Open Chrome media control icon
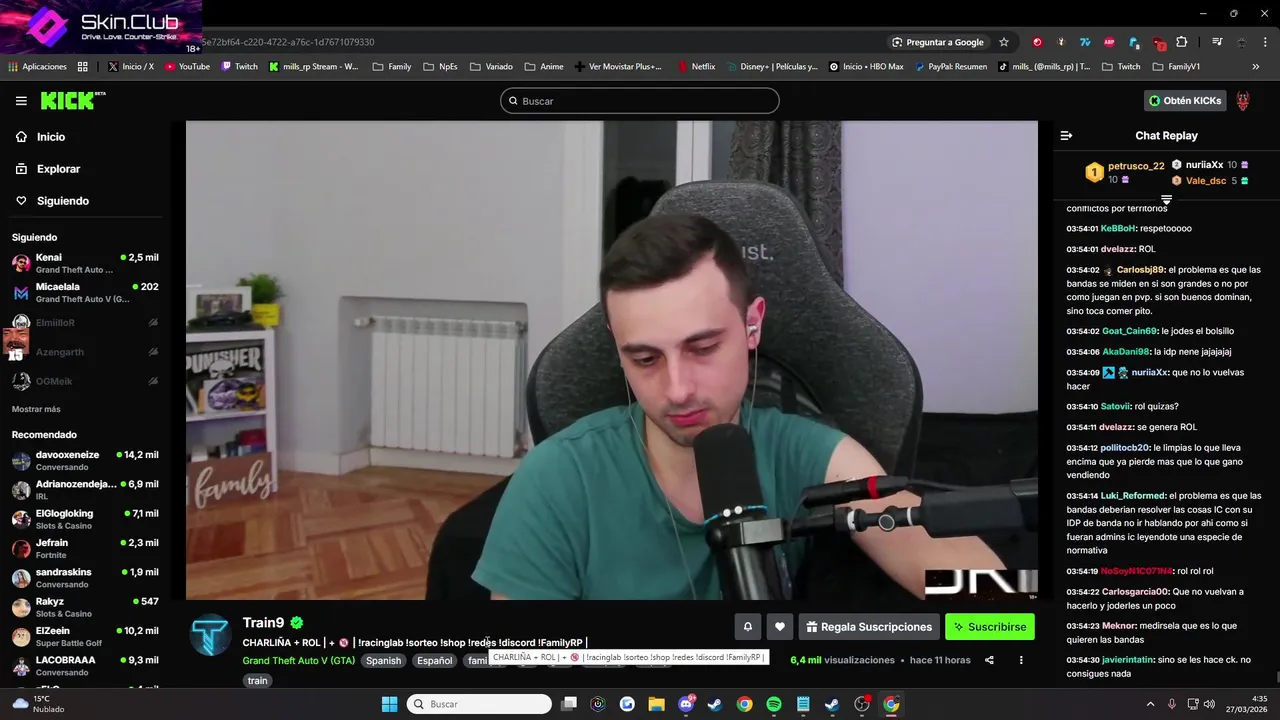Image resolution: width=1280 pixels, height=720 pixels. pos(1217,42)
